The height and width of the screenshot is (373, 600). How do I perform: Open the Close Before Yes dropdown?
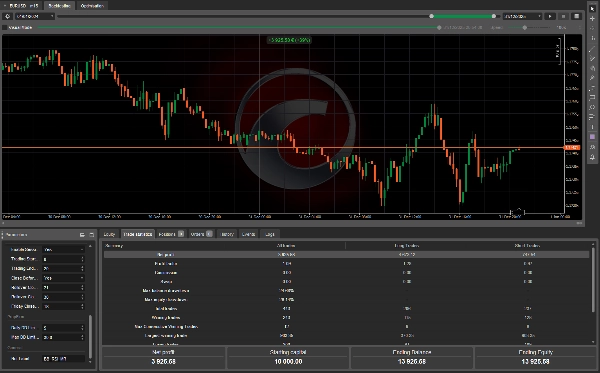[x=63, y=278]
